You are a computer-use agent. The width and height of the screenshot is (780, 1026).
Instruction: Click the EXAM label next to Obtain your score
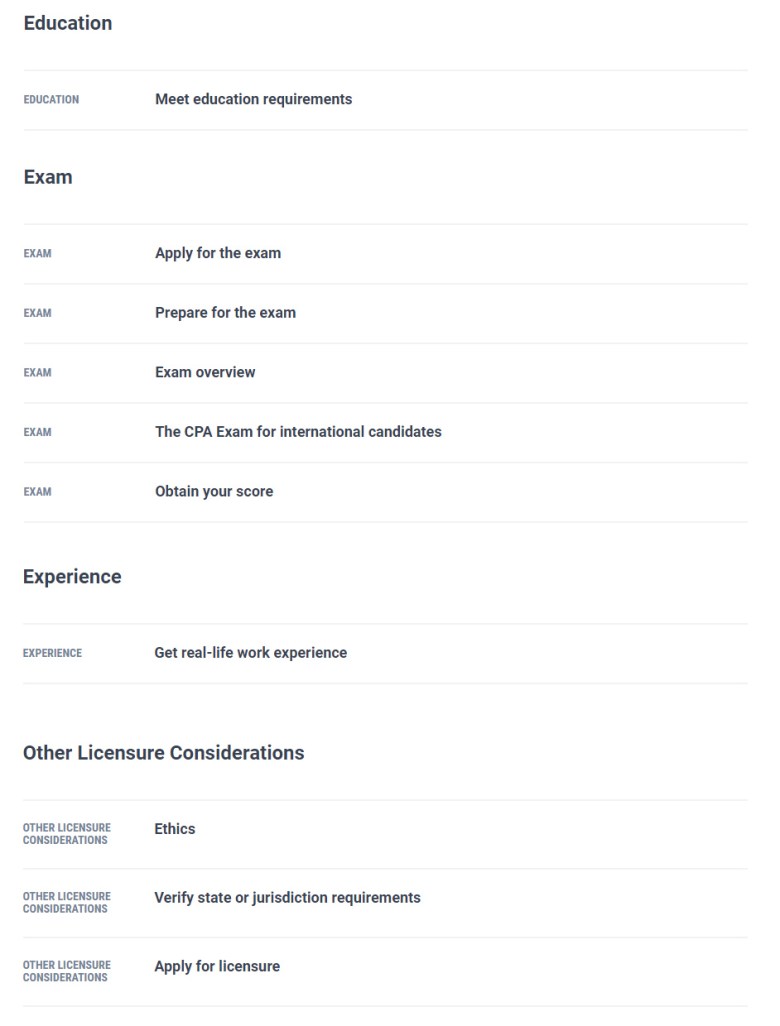[38, 492]
